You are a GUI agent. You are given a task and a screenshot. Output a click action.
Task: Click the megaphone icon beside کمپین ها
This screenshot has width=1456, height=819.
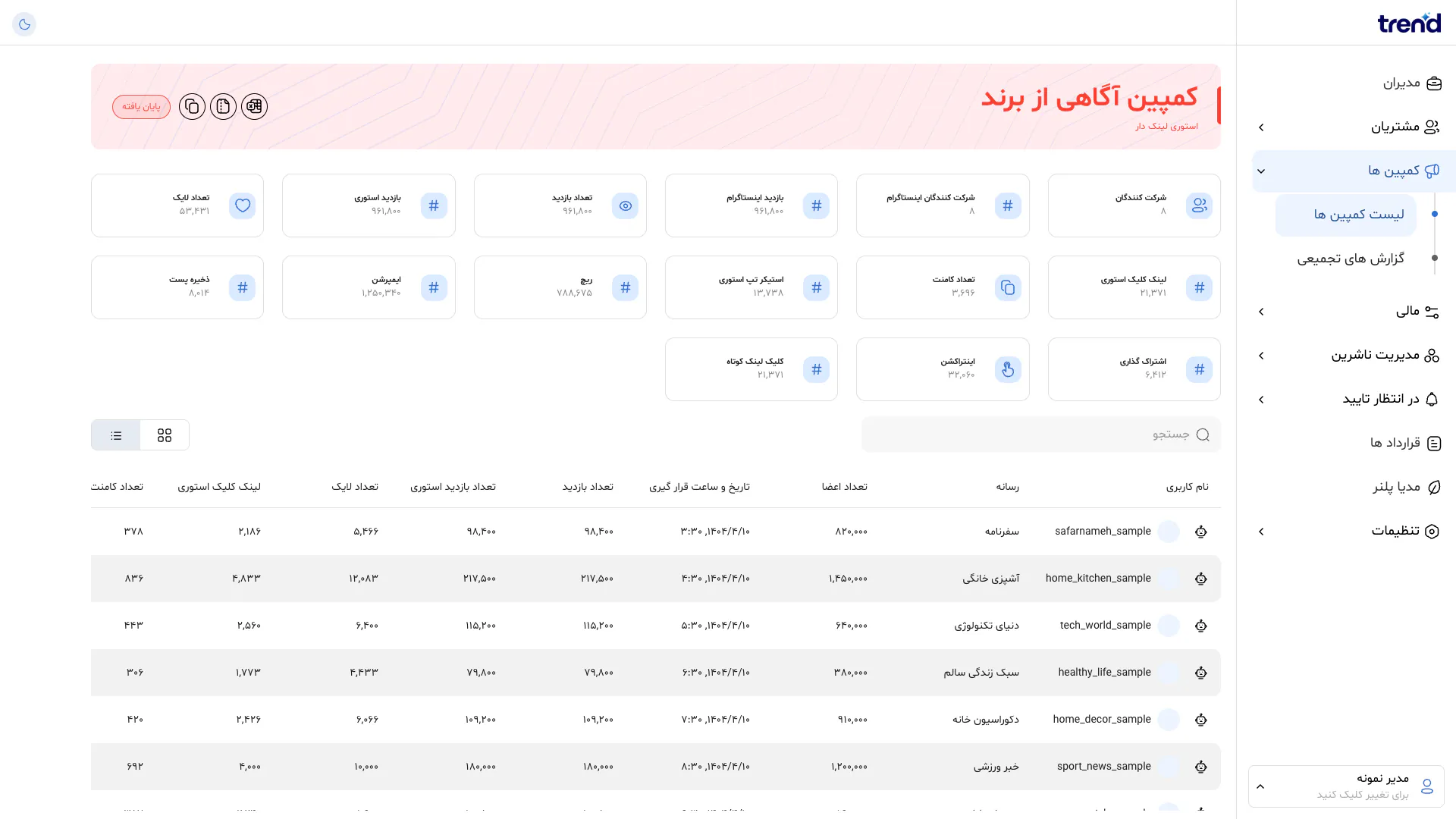(1432, 171)
